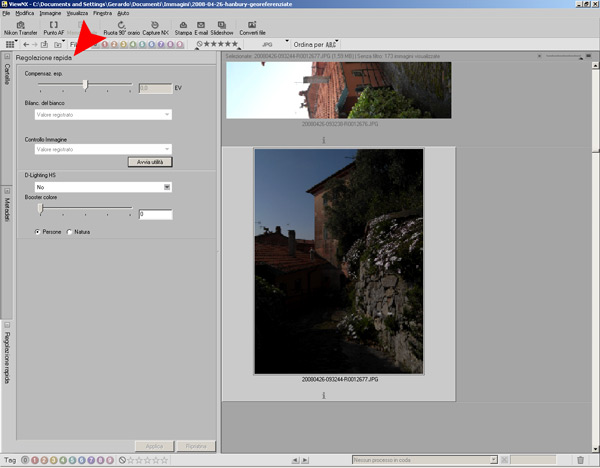The image size is (600, 468).
Task: Open the Immagine menu
Action: point(50,13)
